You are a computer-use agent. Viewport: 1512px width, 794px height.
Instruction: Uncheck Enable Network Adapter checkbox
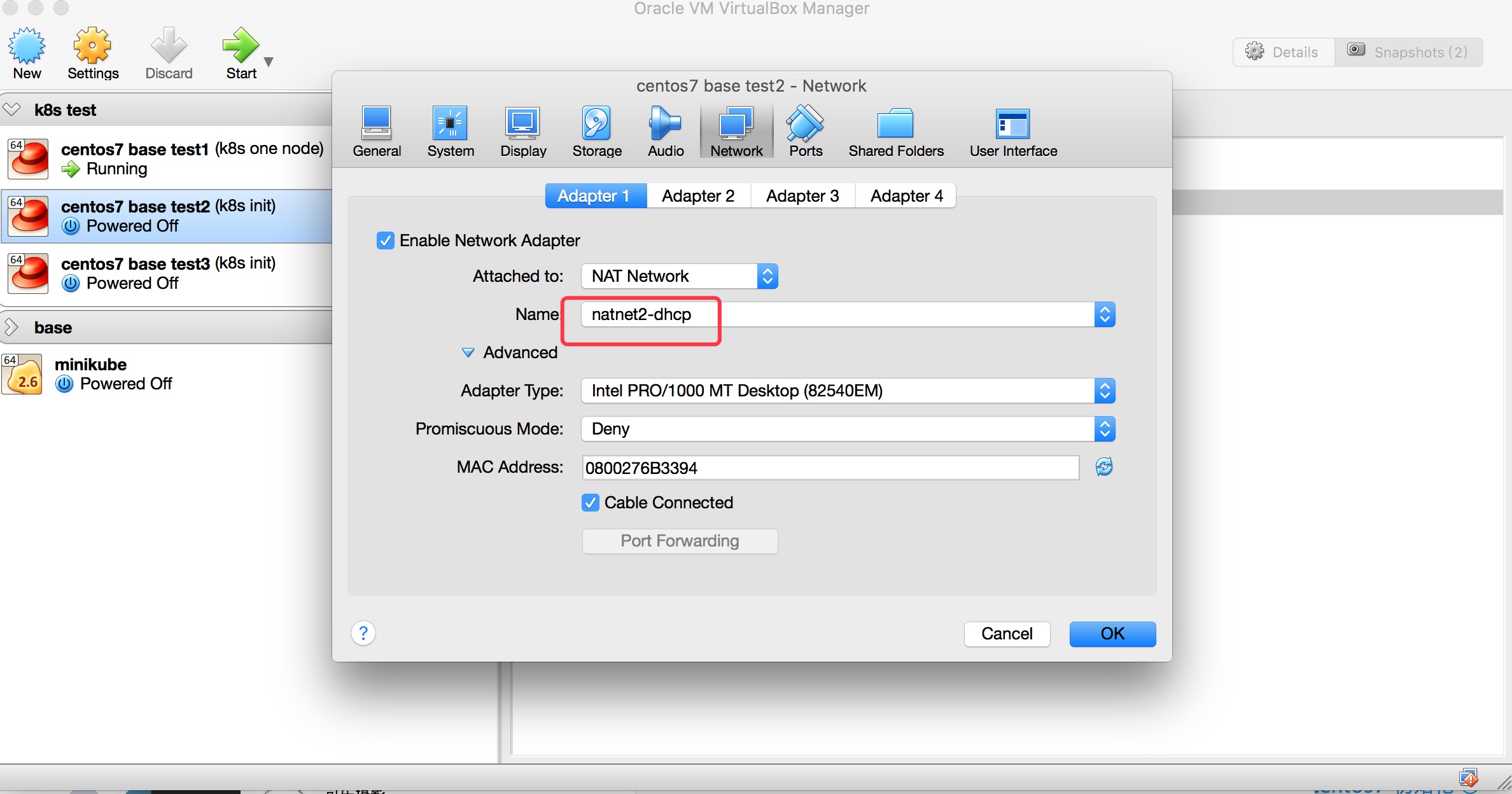385,240
